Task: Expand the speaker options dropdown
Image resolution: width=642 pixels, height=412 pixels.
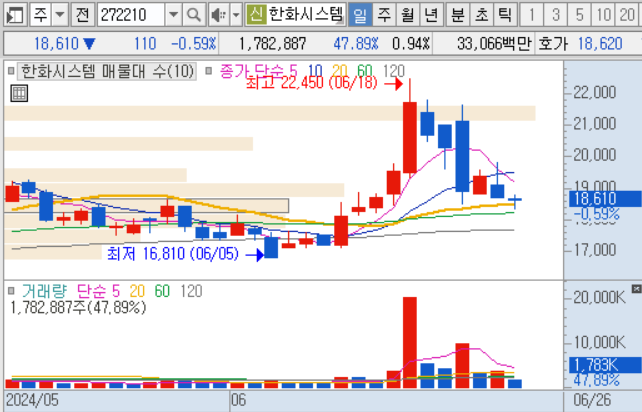Action: pyautogui.click(x=236, y=15)
